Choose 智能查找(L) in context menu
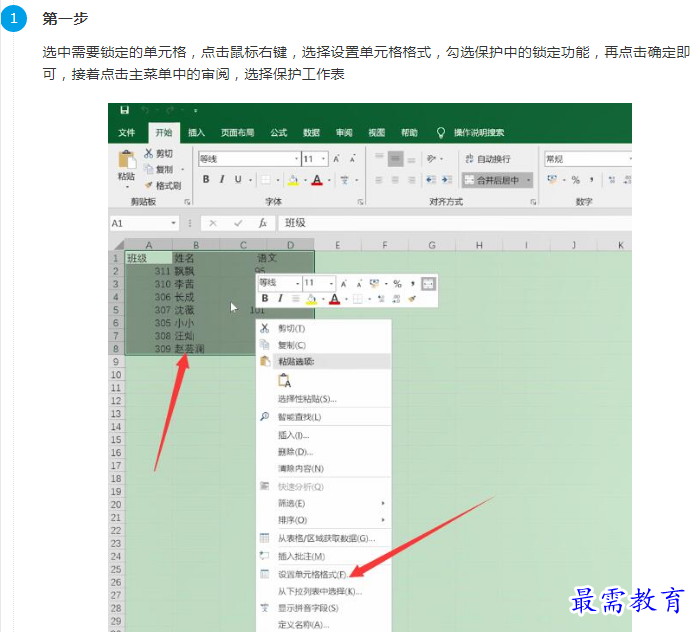693x632 pixels. [x=324, y=417]
